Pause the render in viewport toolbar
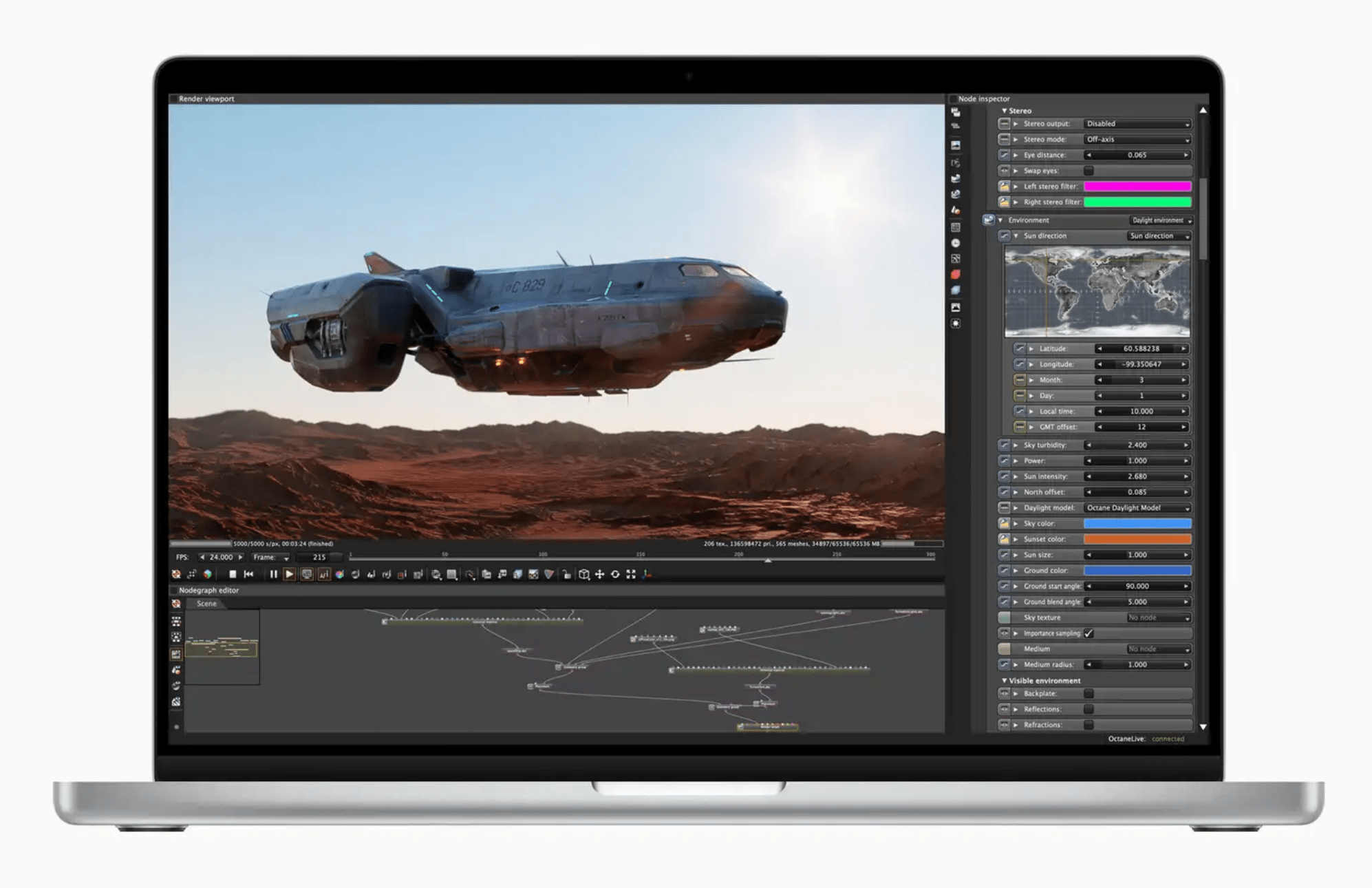This screenshot has width=1372, height=888. coord(273,574)
